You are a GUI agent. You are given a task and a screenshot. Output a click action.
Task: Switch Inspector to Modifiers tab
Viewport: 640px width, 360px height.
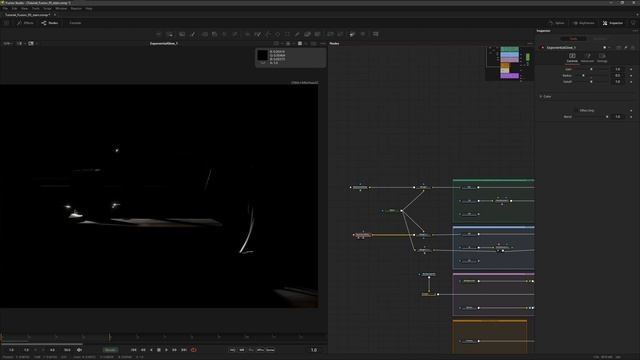pyautogui.click(x=600, y=39)
